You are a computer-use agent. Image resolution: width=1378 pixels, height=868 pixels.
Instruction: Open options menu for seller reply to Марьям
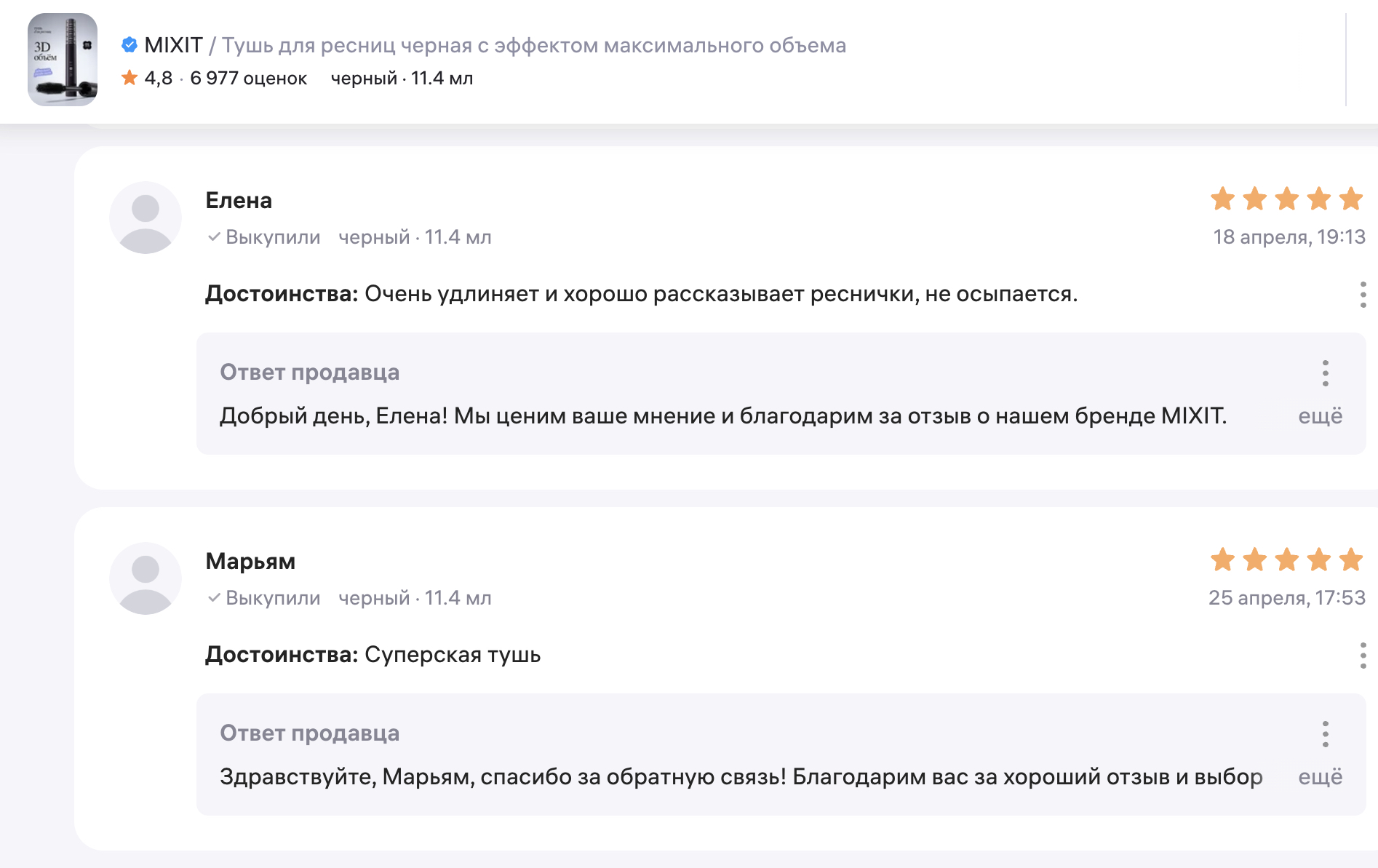tap(1326, 734)
